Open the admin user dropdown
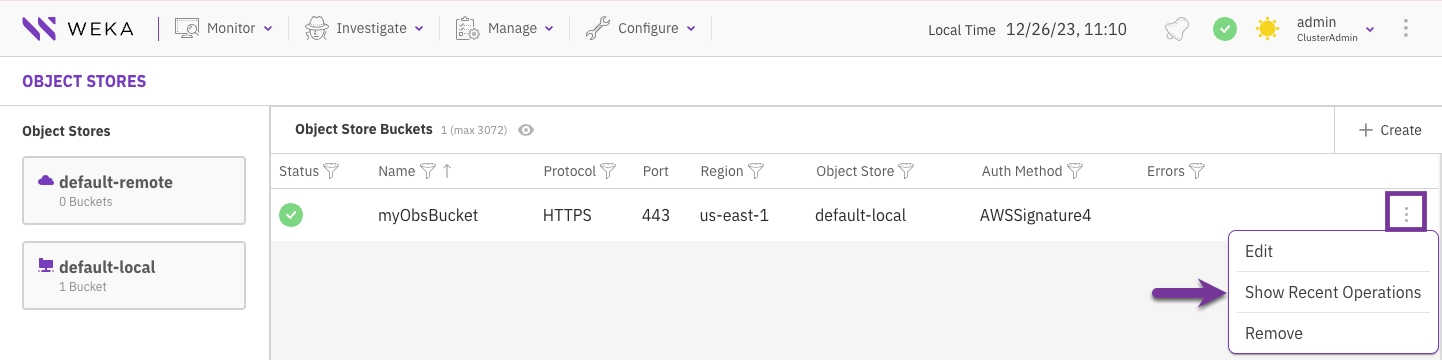Screen dimensions: 1442x360 tap(1335, 29)
